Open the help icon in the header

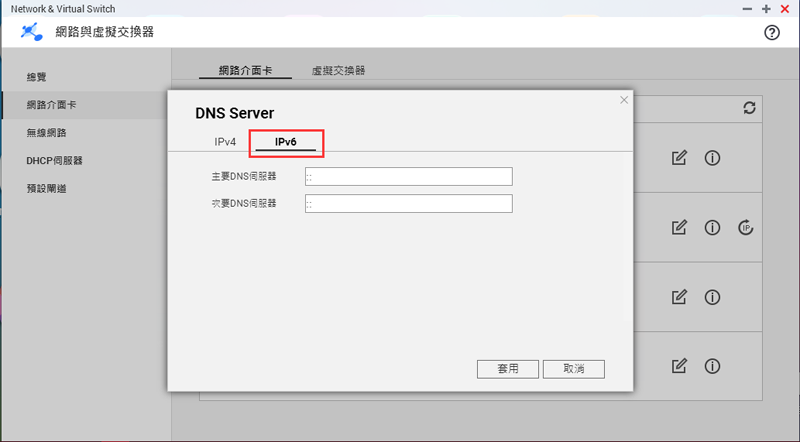tap(771, 32)
